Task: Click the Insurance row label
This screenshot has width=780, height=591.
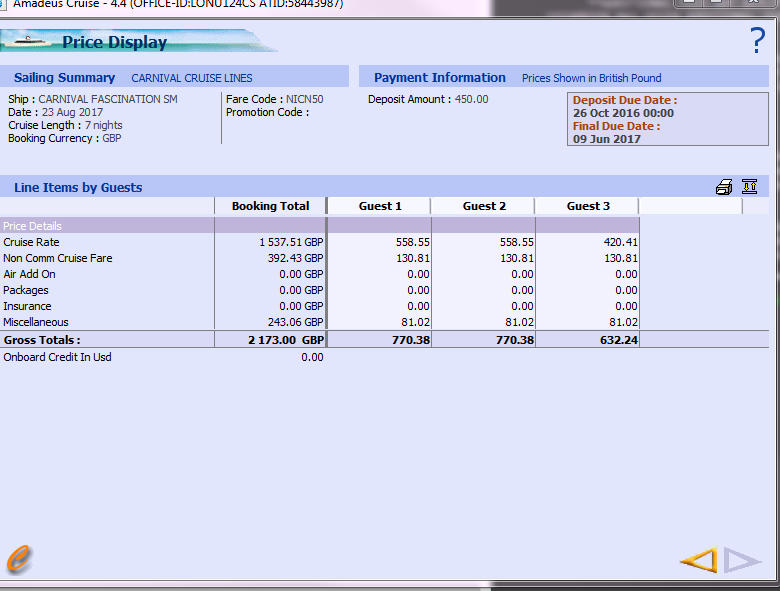Action: point(27,306)
